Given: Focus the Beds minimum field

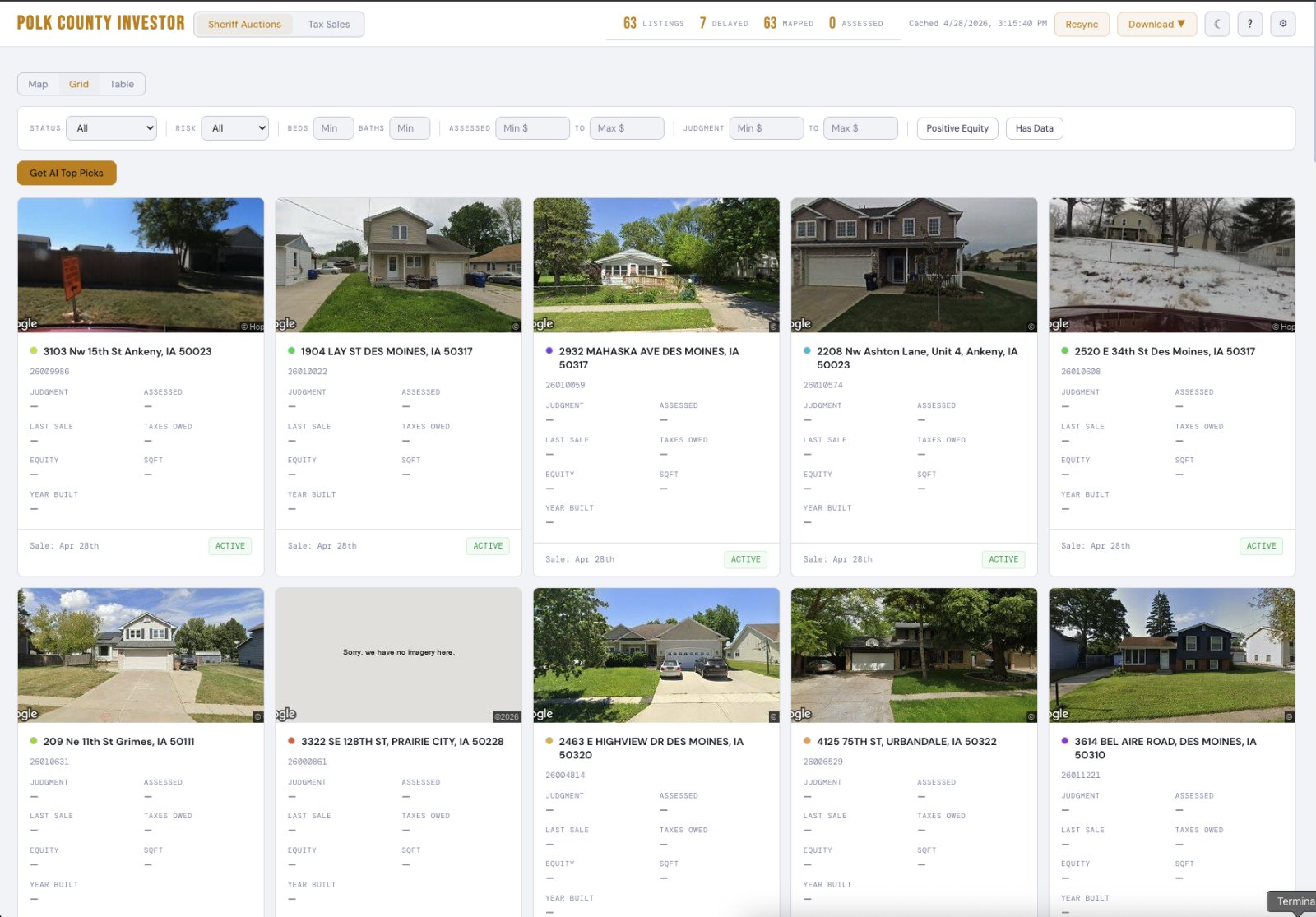Looking at the screenshot, I should point(333,128).
